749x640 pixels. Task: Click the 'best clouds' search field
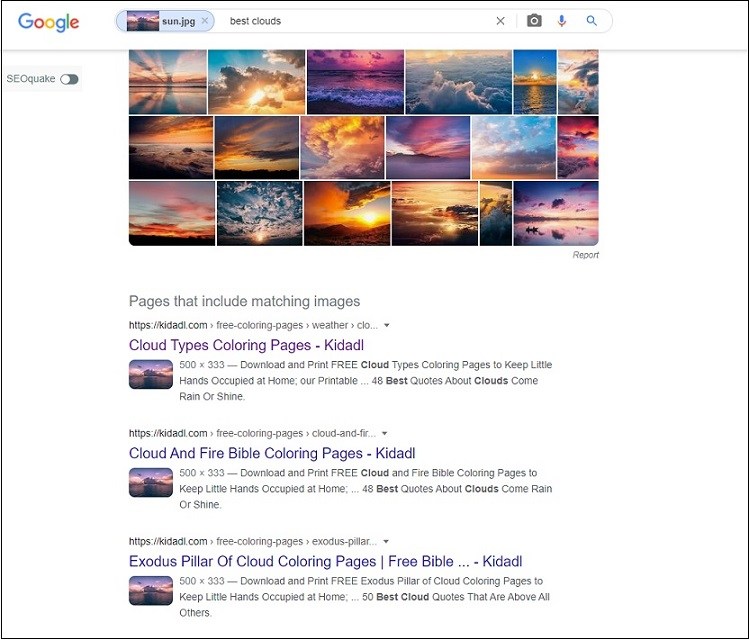coord(358,21)
